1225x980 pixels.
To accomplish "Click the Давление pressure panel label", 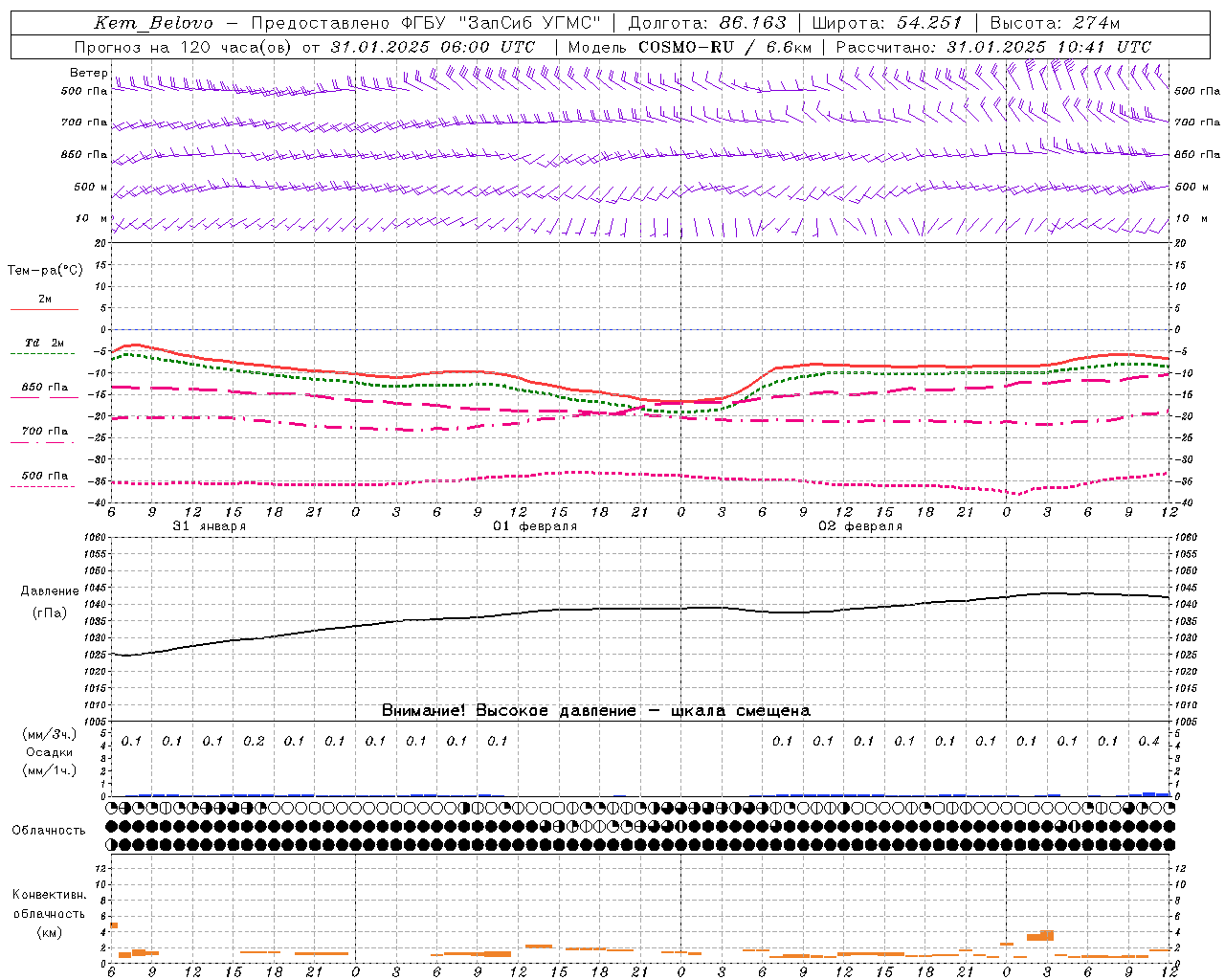I will click(50, 591).
